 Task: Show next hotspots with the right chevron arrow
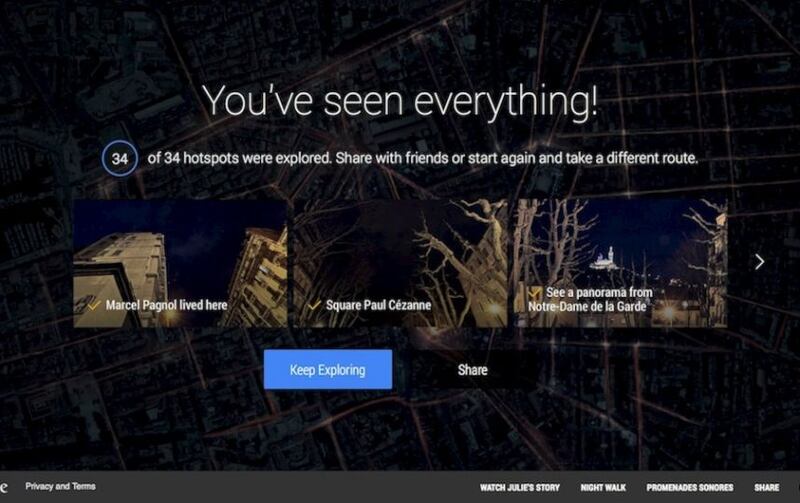[760, 262]
